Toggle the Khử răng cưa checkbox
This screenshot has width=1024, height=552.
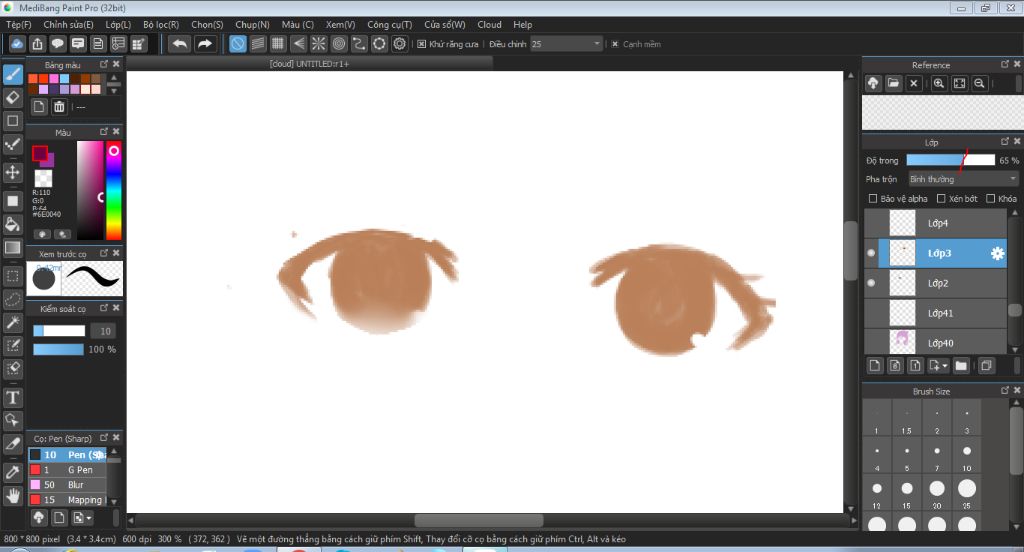[422, 44]
